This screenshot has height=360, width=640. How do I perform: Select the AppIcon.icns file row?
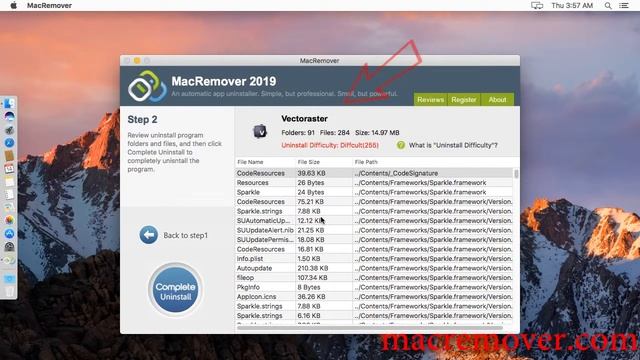374,296
